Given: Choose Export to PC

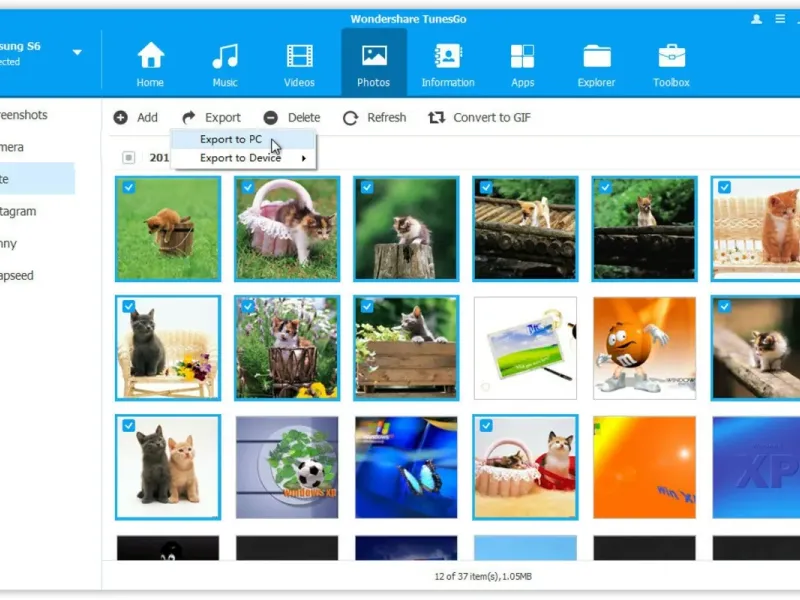Looking at the screenshot, I should [244, 139].
